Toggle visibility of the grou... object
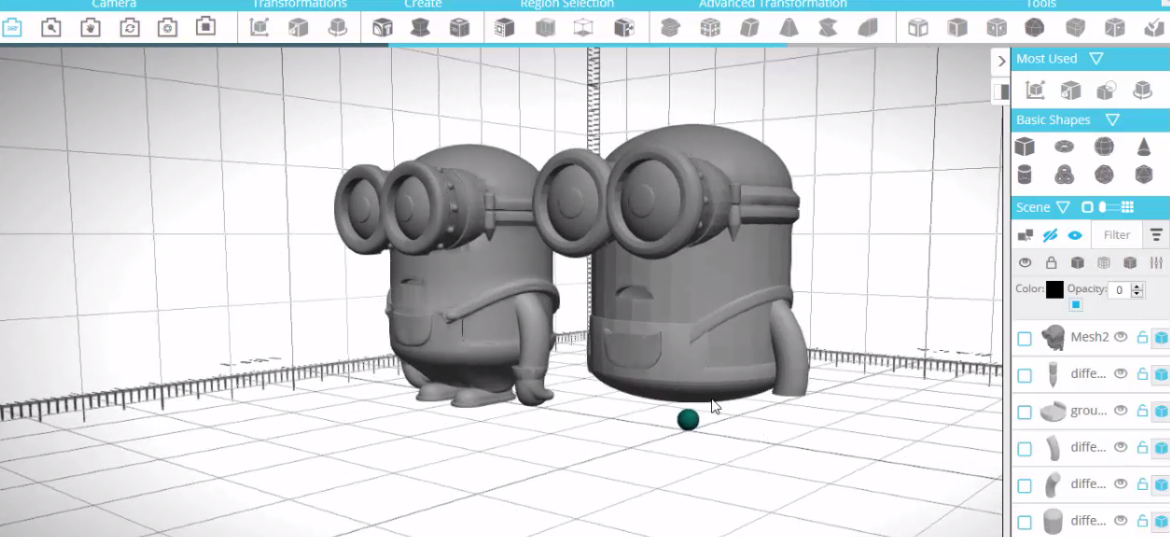The width and height of the screenshot is (1170, 537). (1120, 410)
